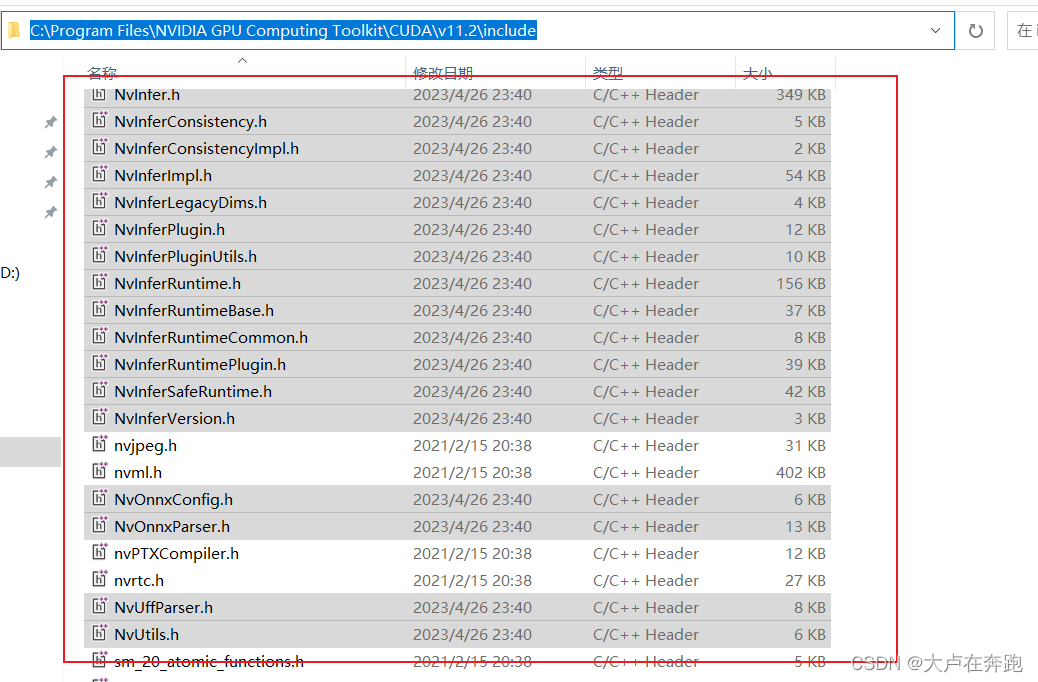
Task: Click the bottom pin icon in the left sidebar
Action: click(51, 212)
